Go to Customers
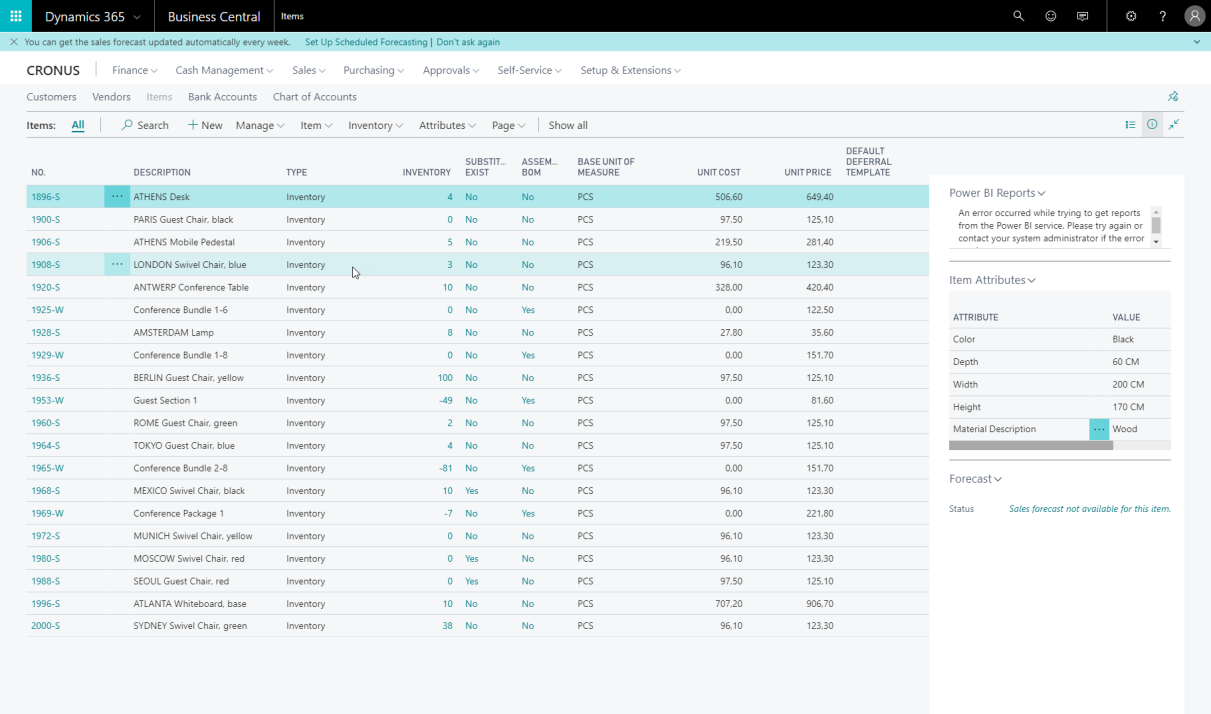 (x=51, y=97)
